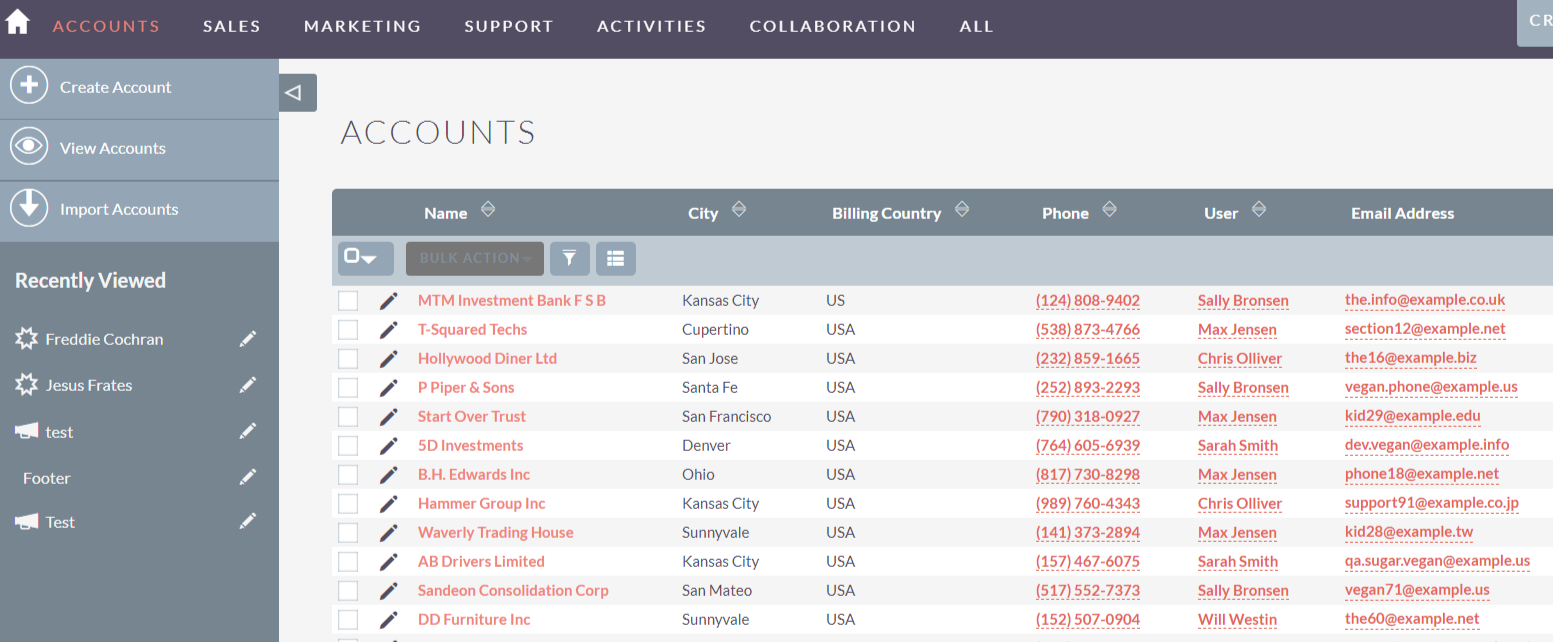Click pencil icon next to Freddie Cochran
This screenshot has height=642, width=1553.
click(x=248, y=340)
